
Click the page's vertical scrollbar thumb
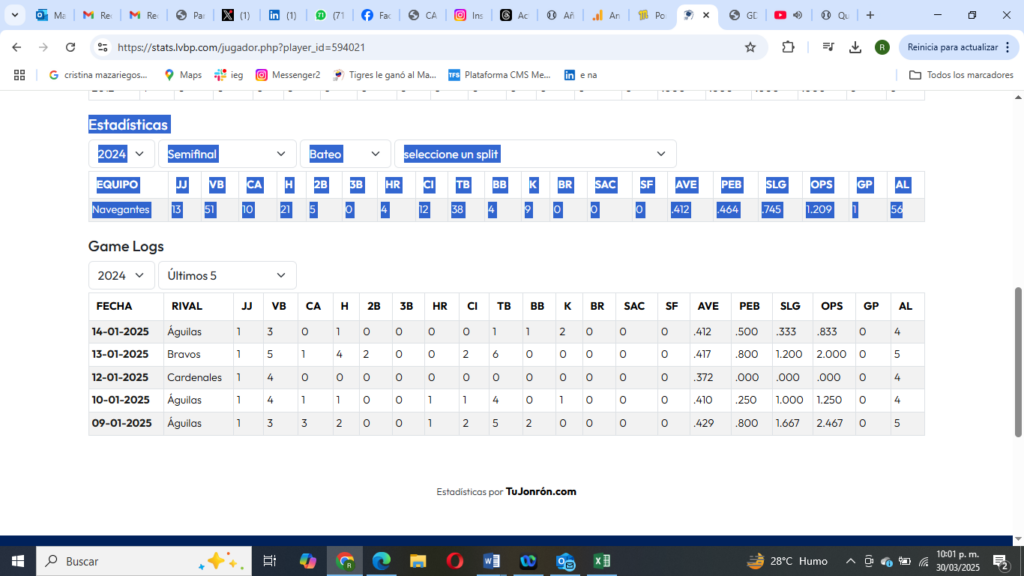click(1018, 360)
